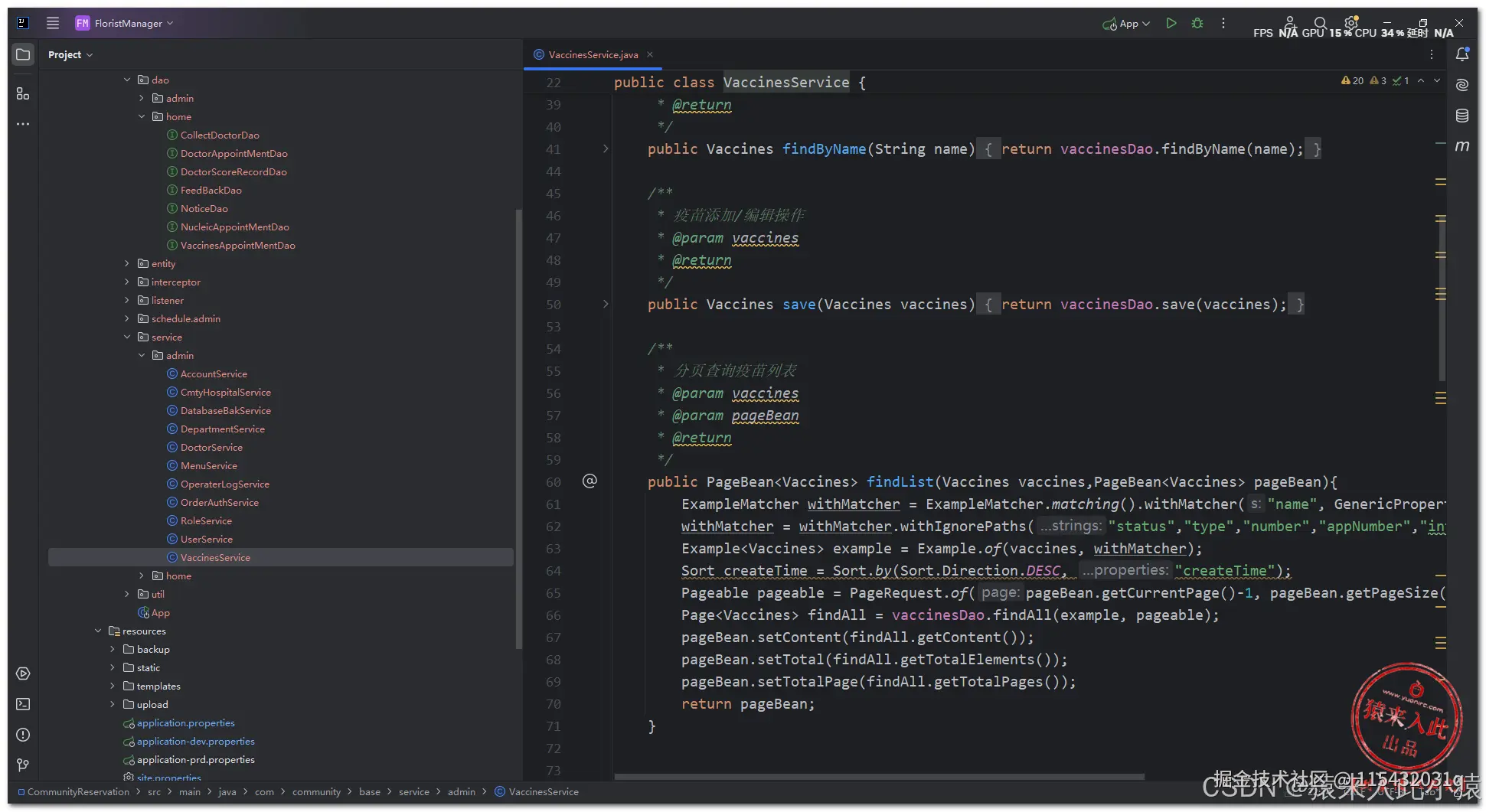Screen dimensions: 1486x812
Task: Open the FloristManager project dropdown
Action: pos(125,23)
